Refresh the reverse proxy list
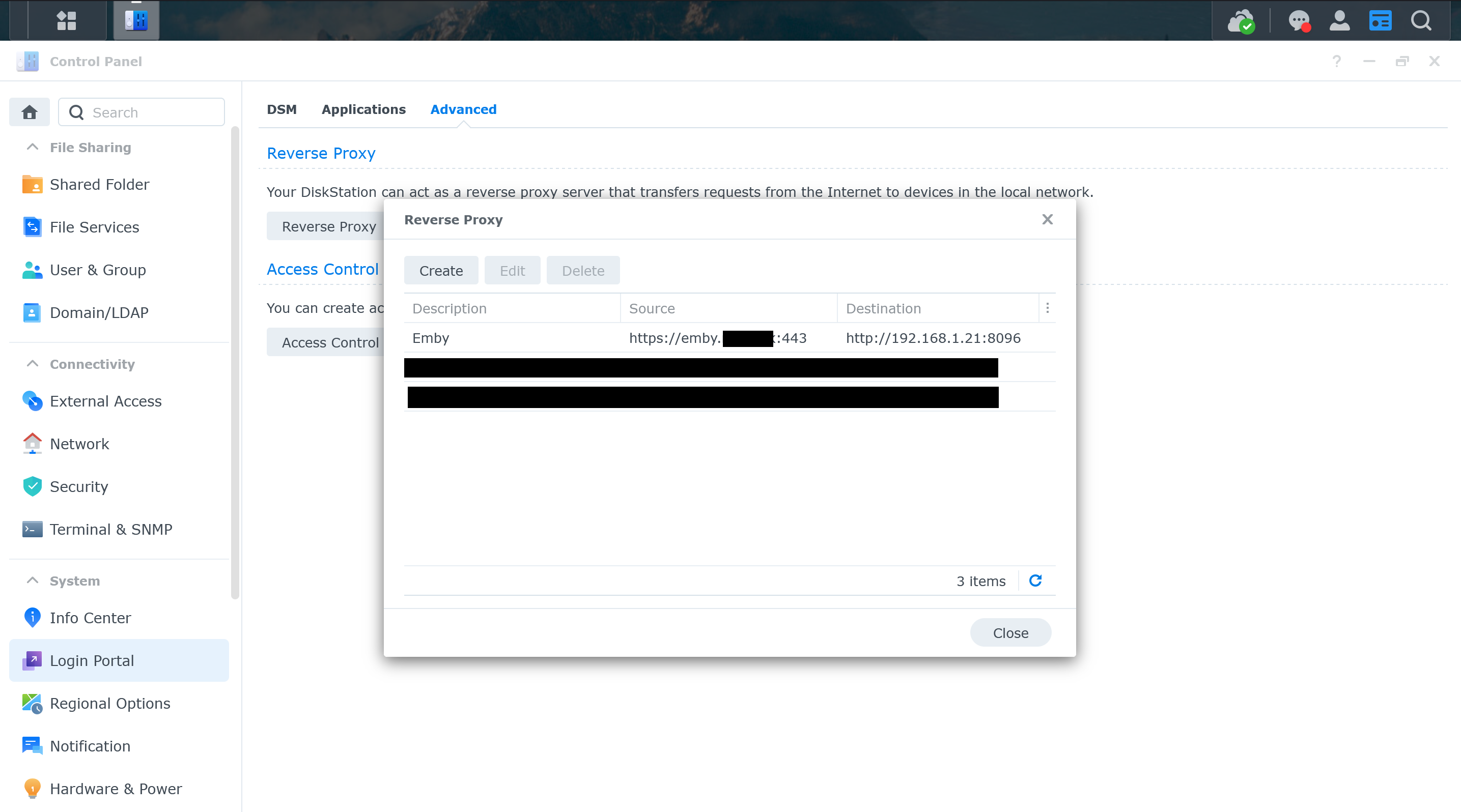The height and width of the screenshot is (812, 1461). point(1035,581)
